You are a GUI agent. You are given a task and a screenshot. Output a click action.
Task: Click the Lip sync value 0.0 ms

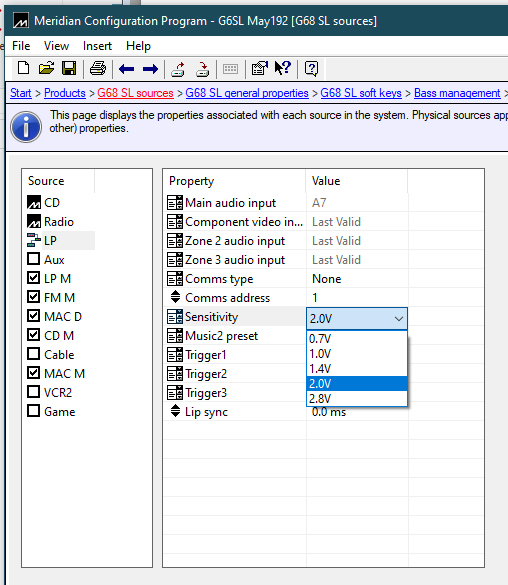[x=329, y=412]
